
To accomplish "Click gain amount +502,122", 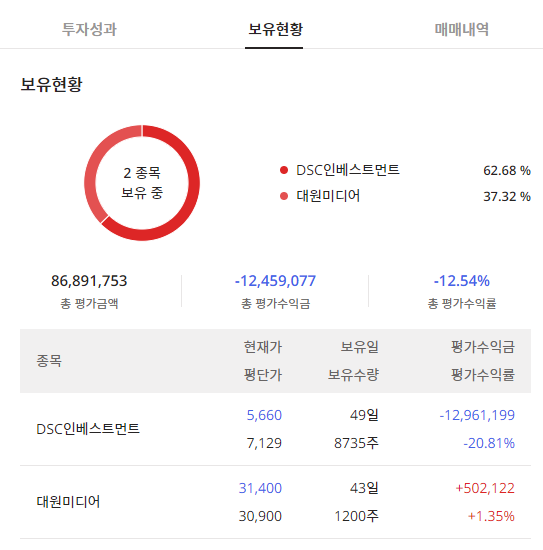I will (x=485, y=488).
